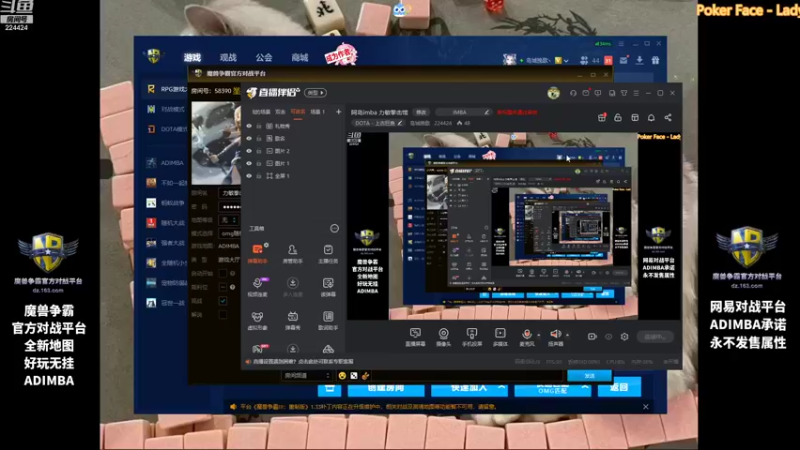The image size is (800, 450).
Task: Expand the microphone options arrow
Action: (539, 335)
